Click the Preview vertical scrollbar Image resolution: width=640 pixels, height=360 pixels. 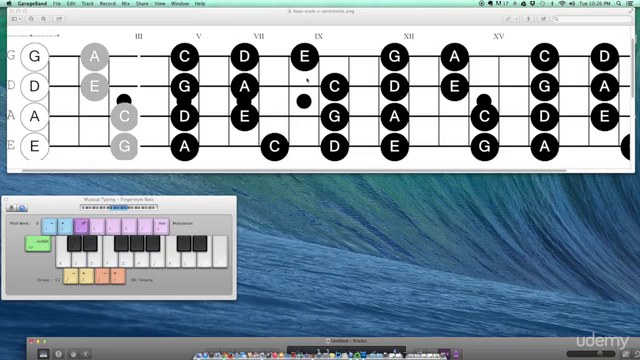click(633, 67)
